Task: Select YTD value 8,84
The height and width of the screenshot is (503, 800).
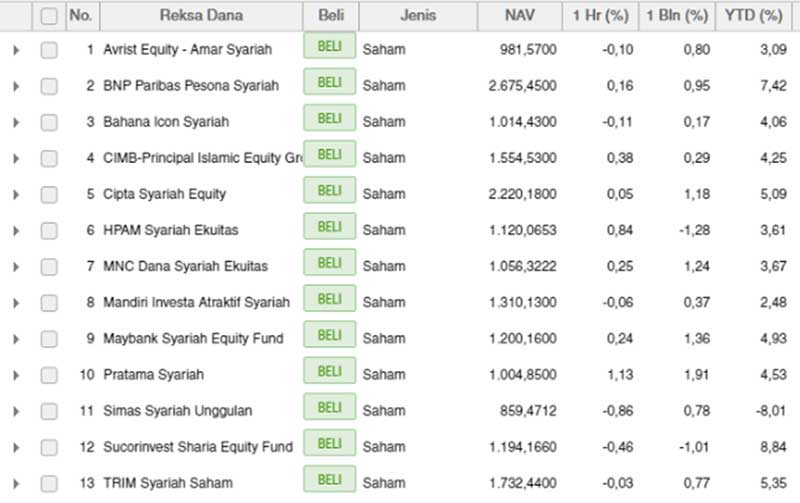Action: pyautogui.click(x=773, y=447)
